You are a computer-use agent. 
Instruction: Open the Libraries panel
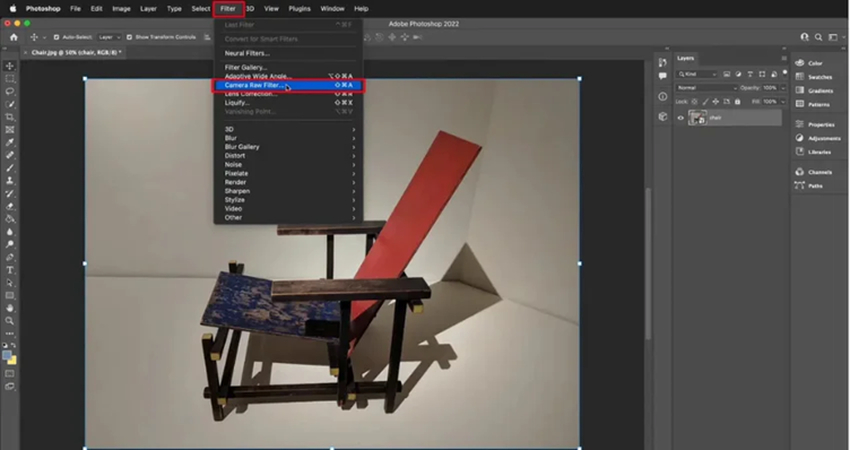click(813, 152)
